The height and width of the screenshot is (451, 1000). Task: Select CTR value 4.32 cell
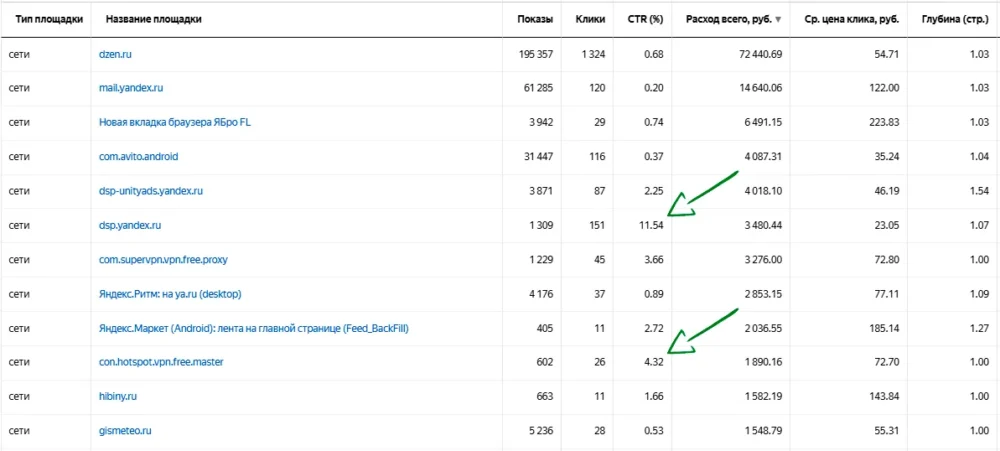pyautogui.click(x=654, y=362)
